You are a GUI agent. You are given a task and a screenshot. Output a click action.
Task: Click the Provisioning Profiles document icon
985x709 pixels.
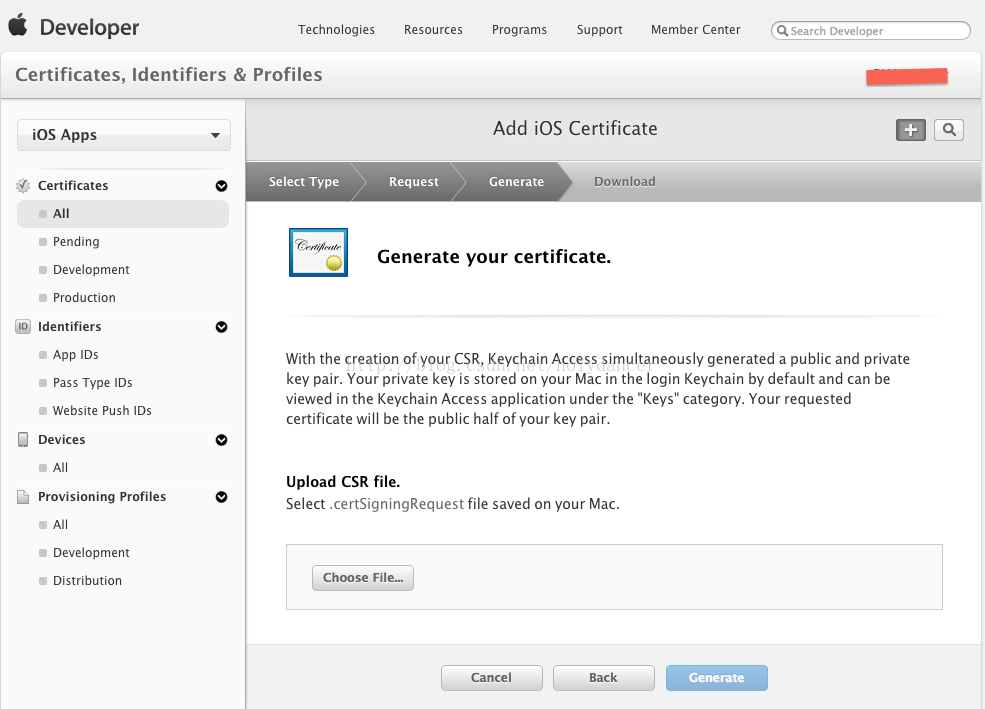pos(24,497)
